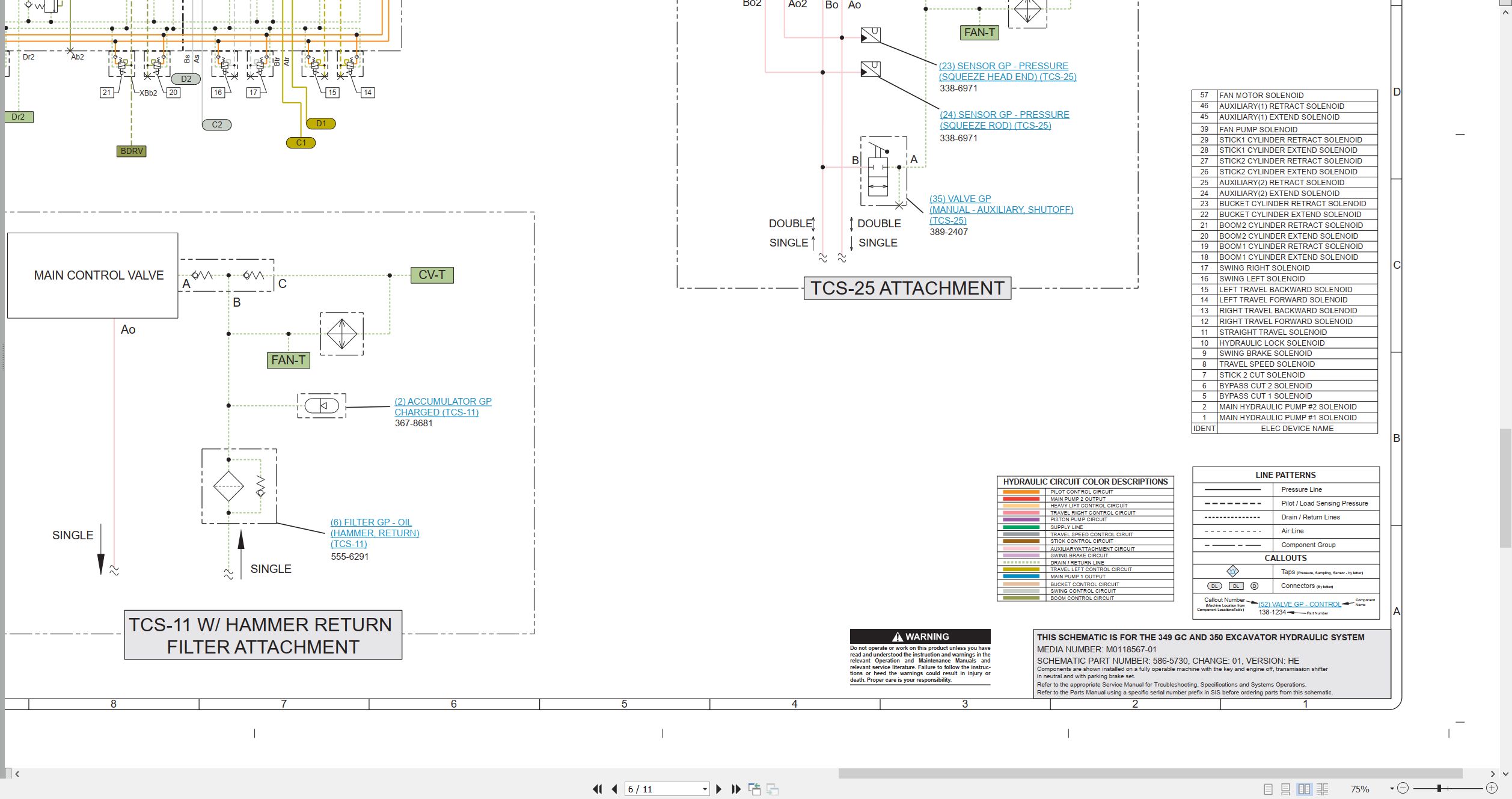Click the oil cooler symbol near FAN-T
The image size is (1512, 799).
pos(342,334)
